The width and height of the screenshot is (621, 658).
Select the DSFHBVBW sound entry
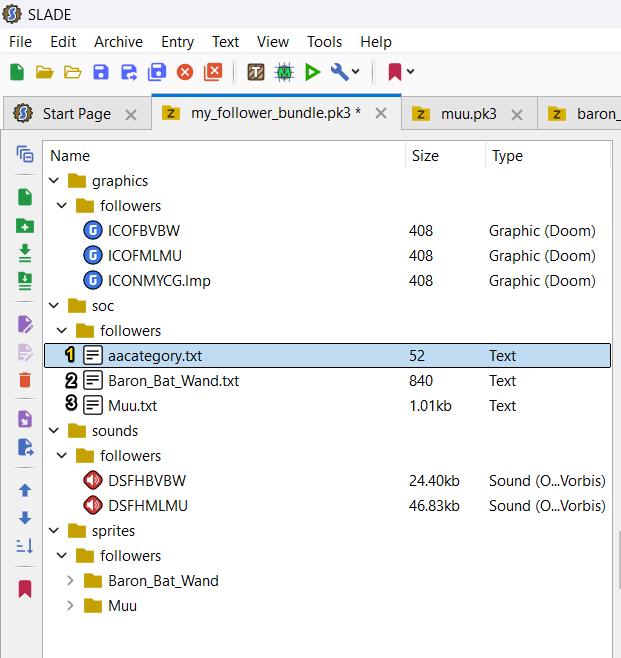(327, 480)
